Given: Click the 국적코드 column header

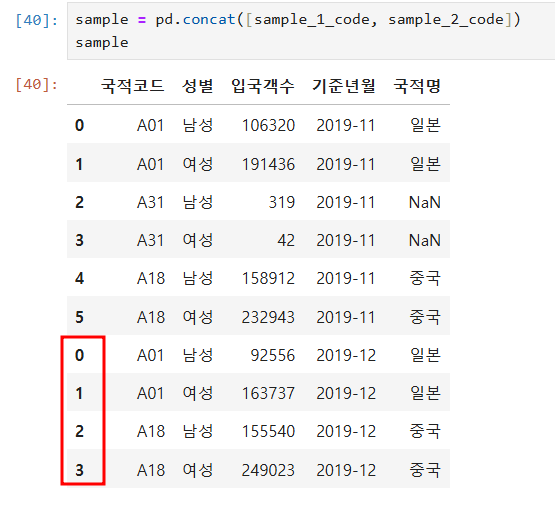Looking at the screenshot, I should pos(133,86).
